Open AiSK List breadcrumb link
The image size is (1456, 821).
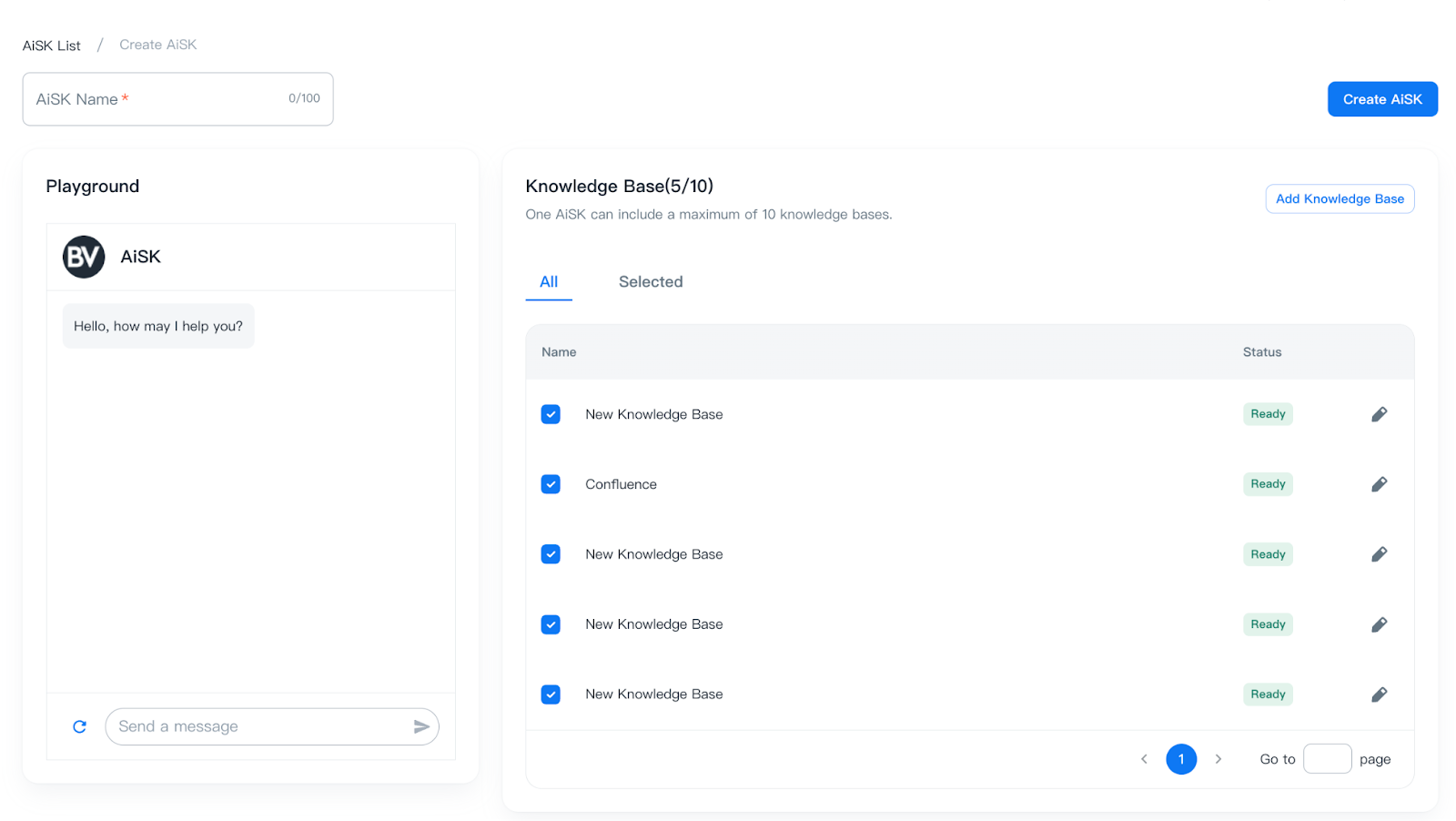[x=52, y=46]
